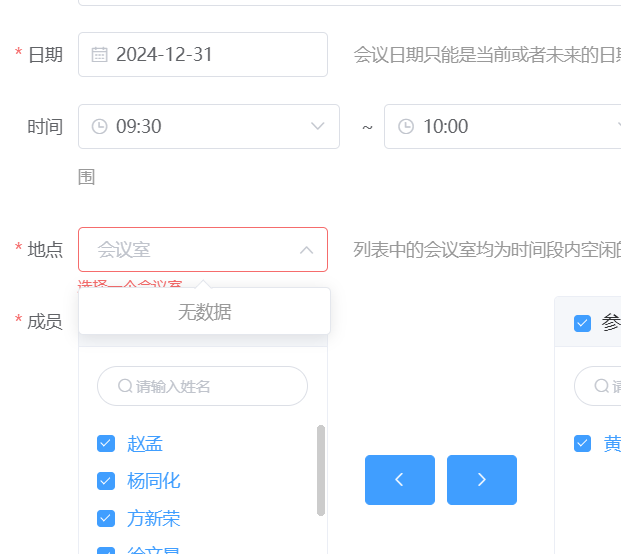The image size is (621, 554).
Task: Click the name 赵孟 in the list
Action: [145, 444]
